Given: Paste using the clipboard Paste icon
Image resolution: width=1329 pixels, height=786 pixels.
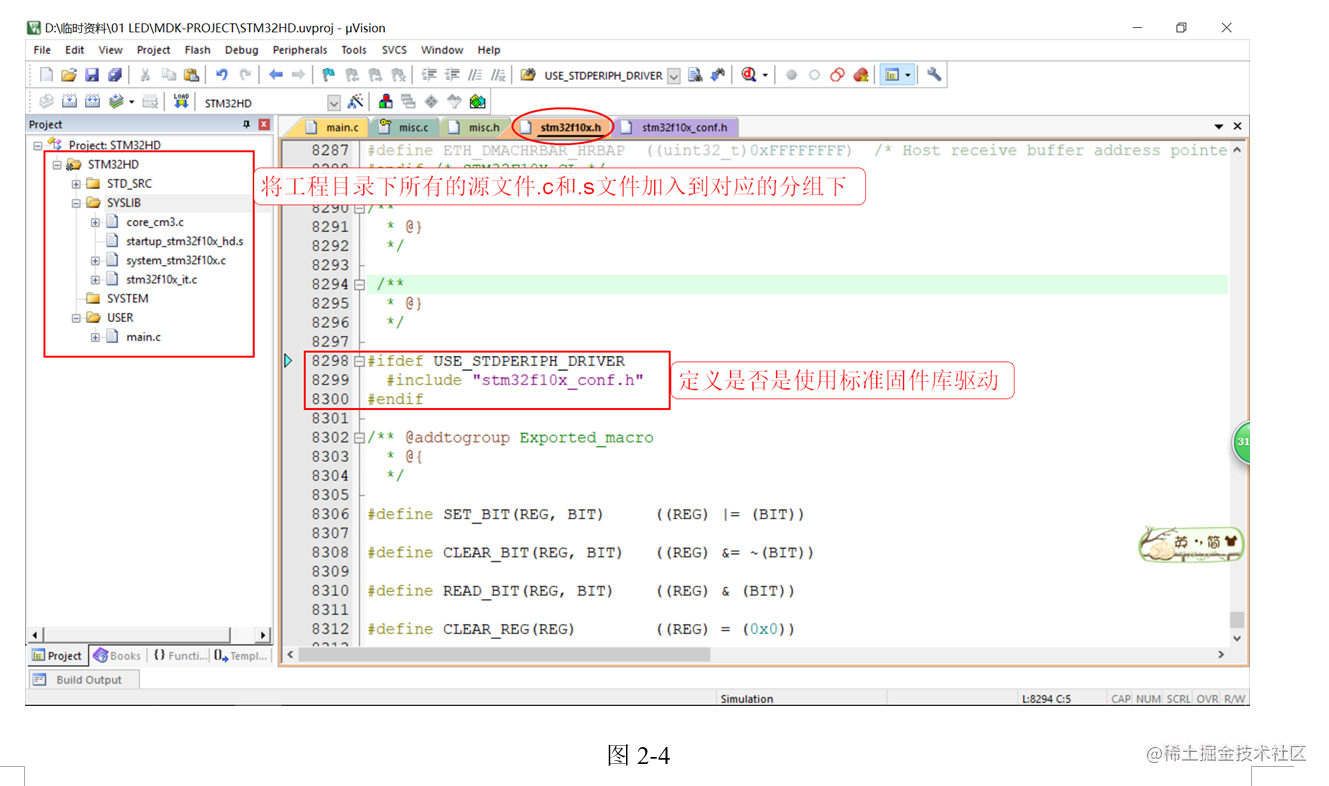Looking at the screenshot, I should pos(191,75).
